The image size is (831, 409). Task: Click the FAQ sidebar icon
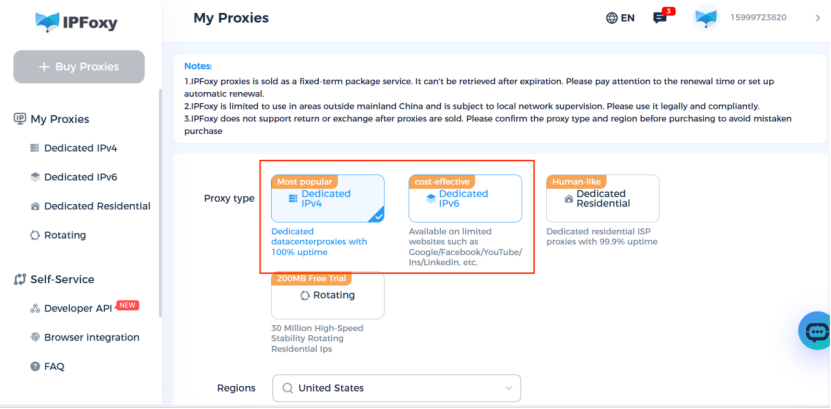(35, 367)
